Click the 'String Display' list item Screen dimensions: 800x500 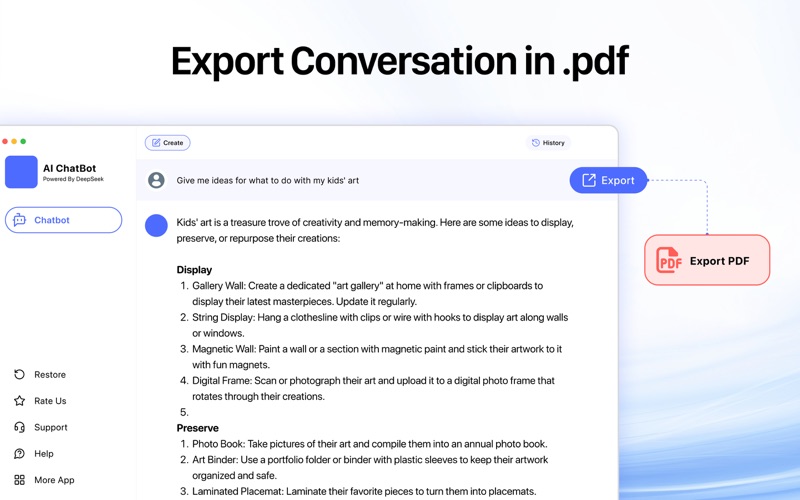click(x=374, y=325)
